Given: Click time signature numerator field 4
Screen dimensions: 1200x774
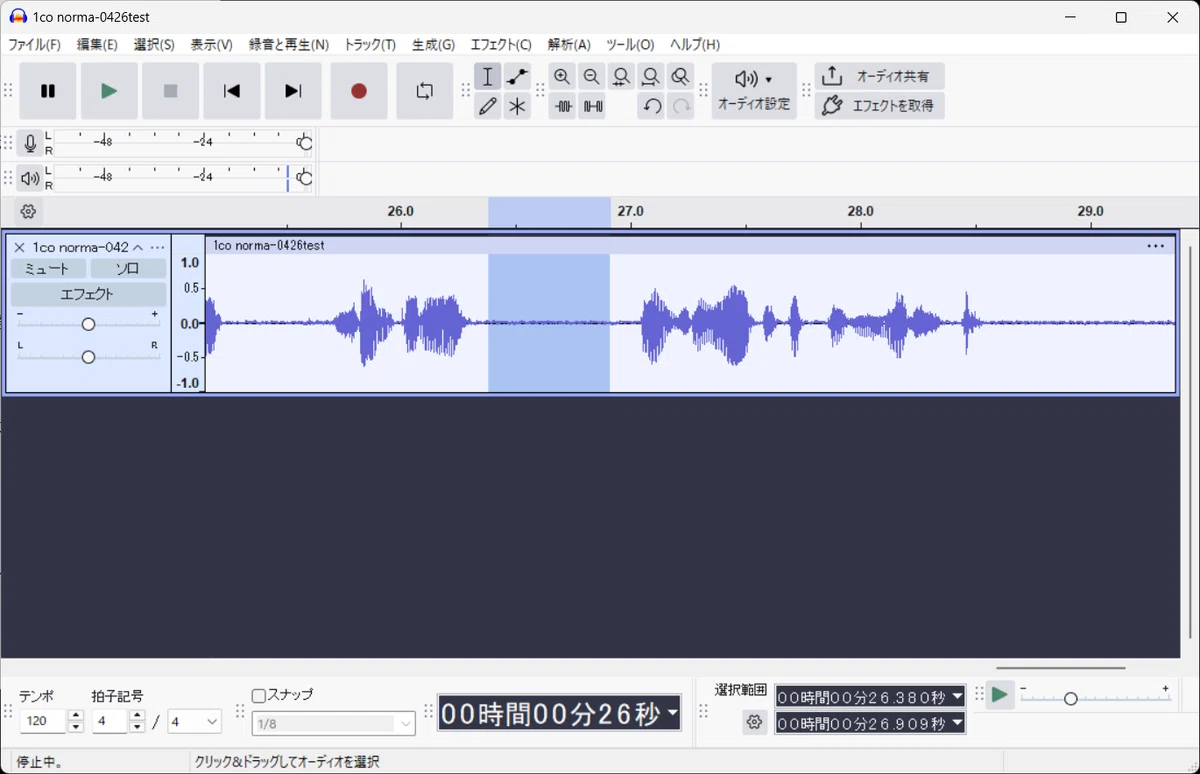Looking at the screenshot, I should point(110,721).
